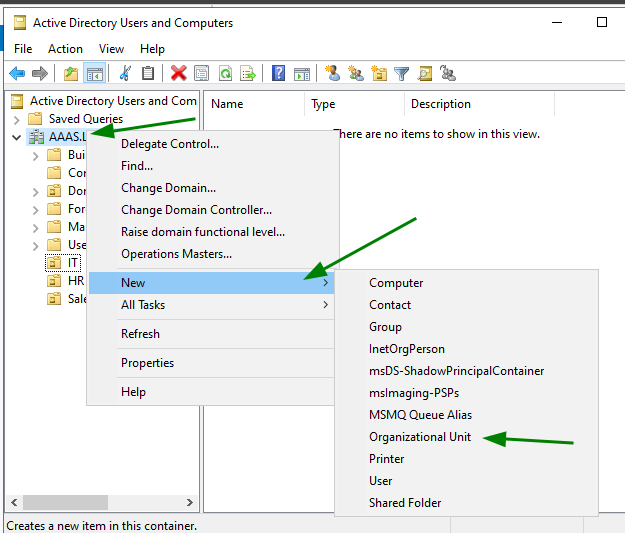Sort by the Name column header
This screenshot has height=533, width=625.
click(254, 104)
